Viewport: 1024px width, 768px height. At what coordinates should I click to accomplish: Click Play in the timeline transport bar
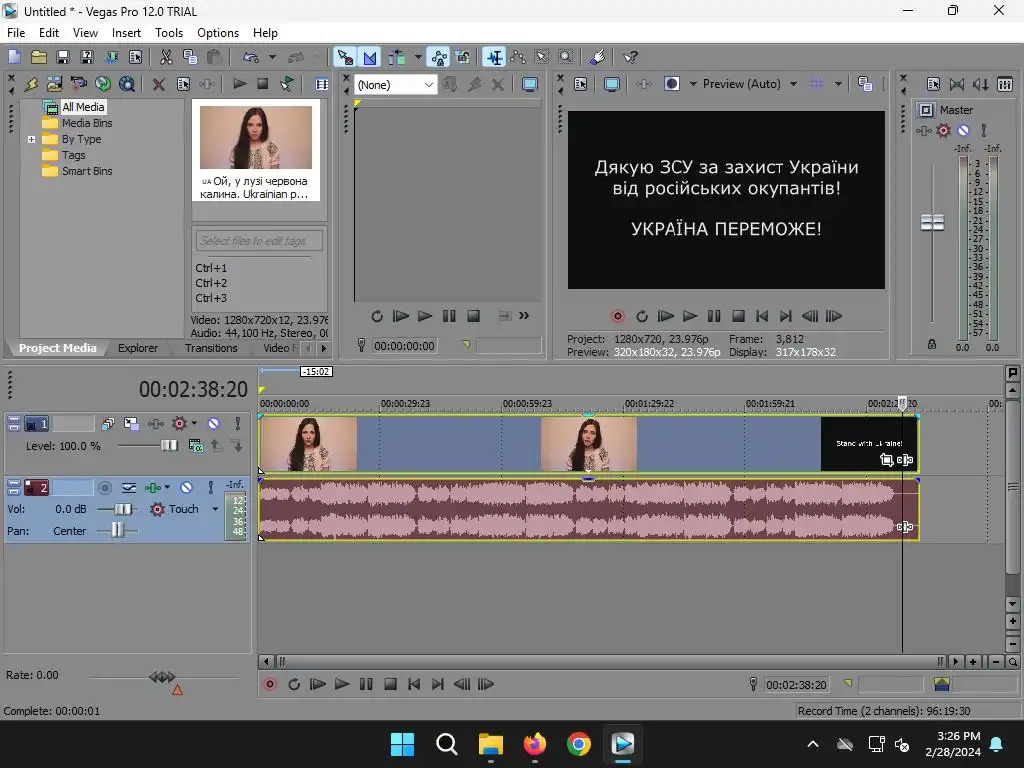click(342, 684)
